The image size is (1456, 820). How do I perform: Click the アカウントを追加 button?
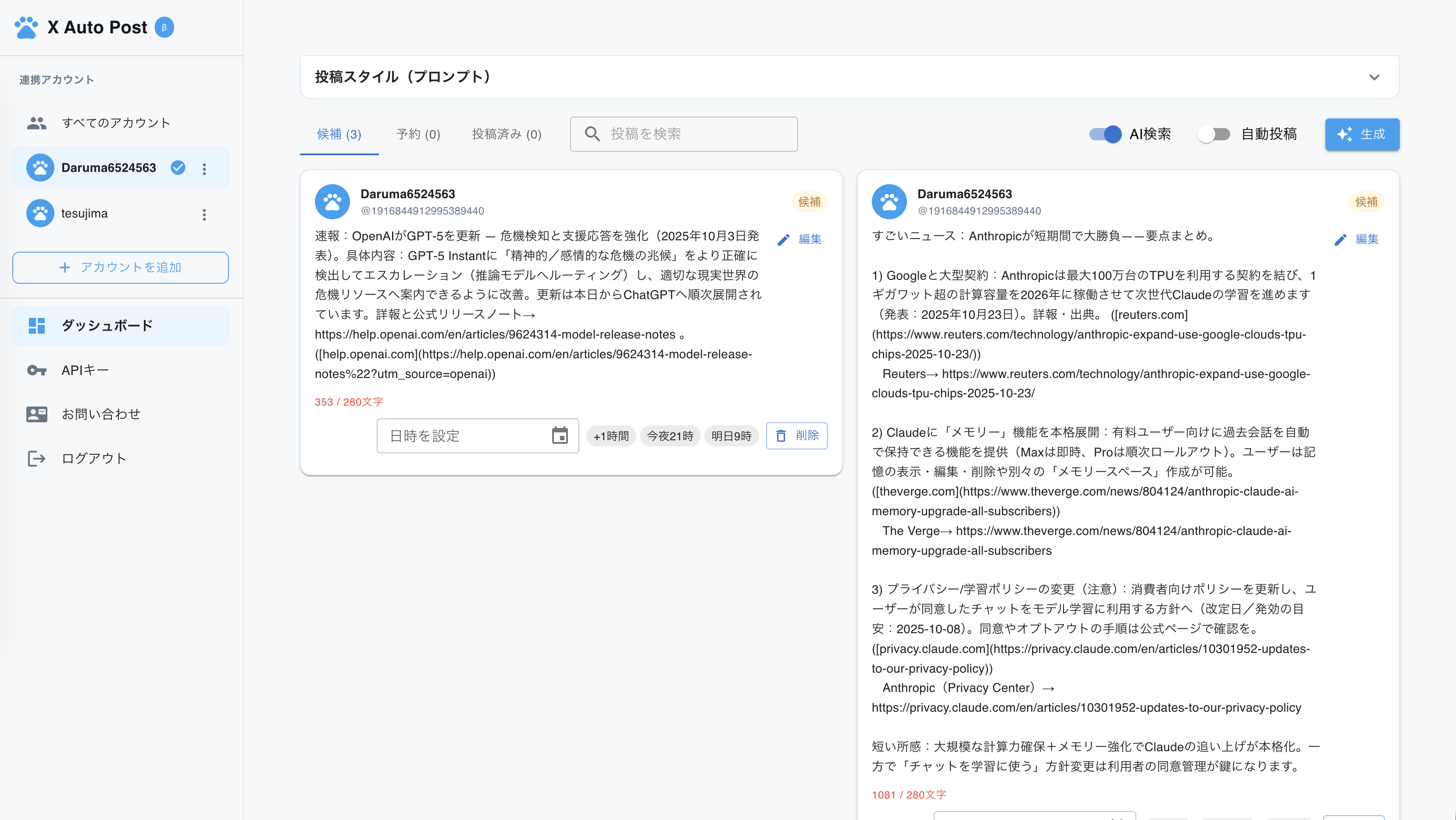tap(121, 267)
